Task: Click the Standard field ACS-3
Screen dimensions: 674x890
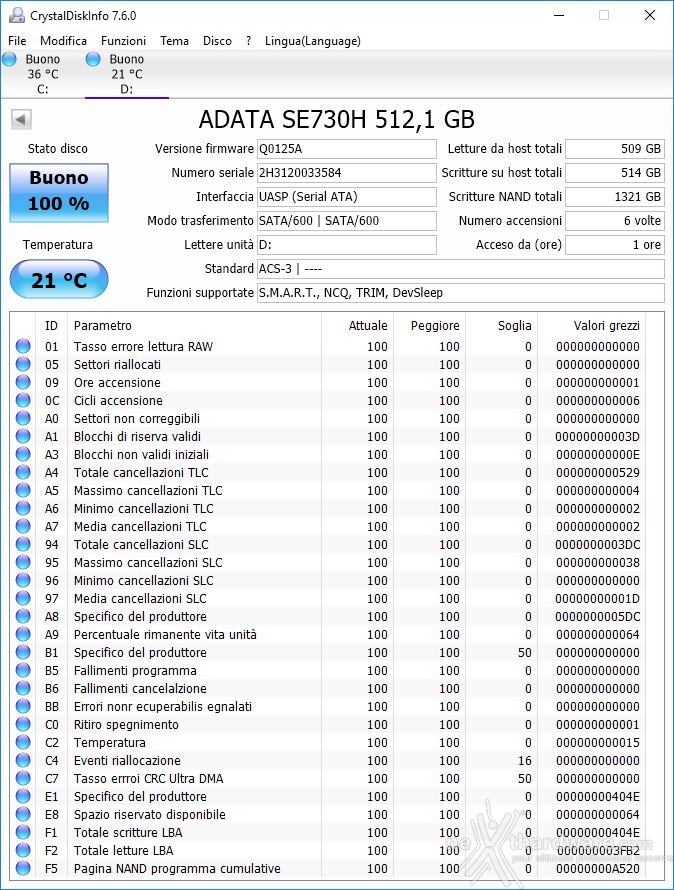Action: click(x=461, y=269)
